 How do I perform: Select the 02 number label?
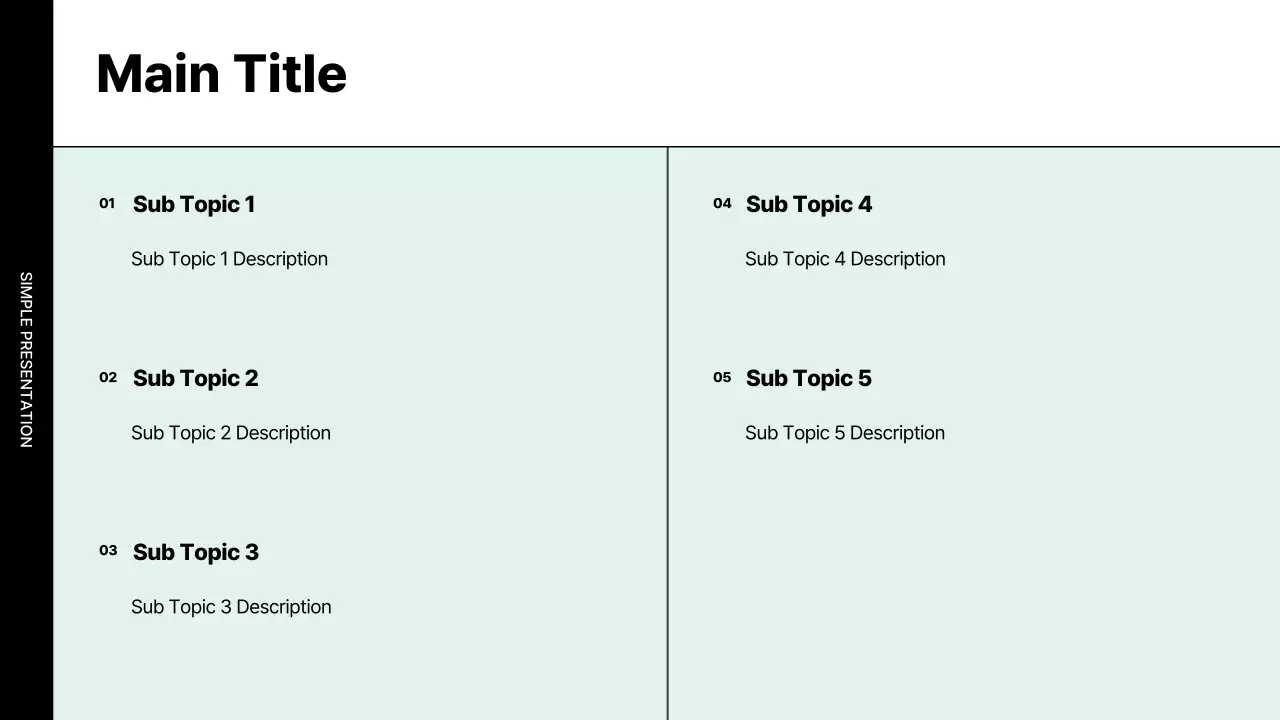[108, 378]
